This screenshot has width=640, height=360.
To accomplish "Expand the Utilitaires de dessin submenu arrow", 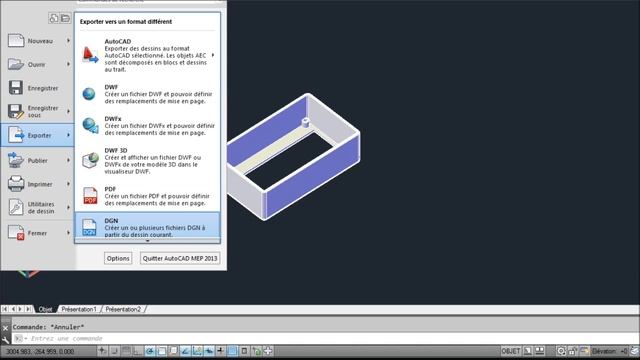I will tap(68, 207).
